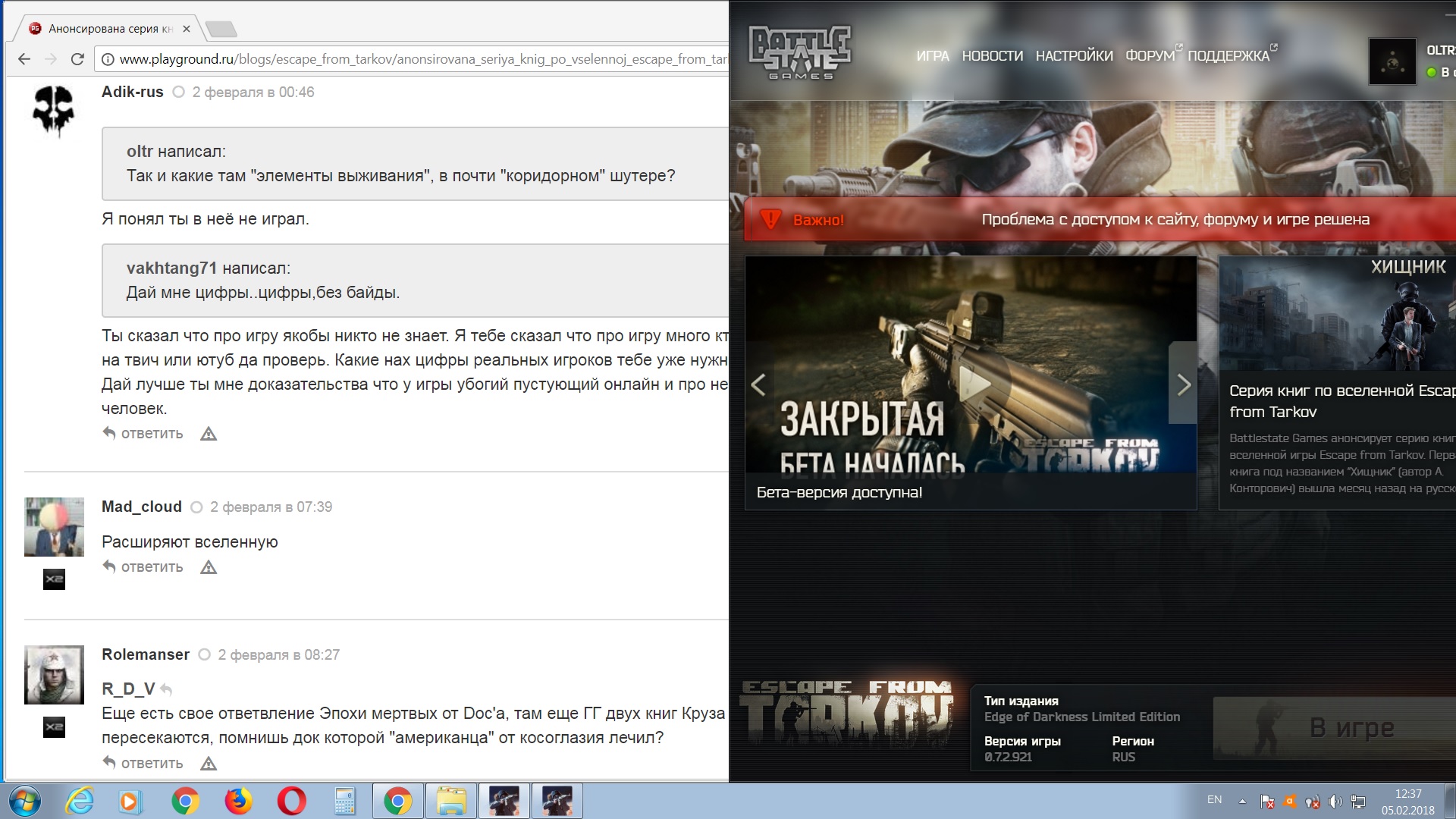Play the closed beta video
Screen dimensions: 1456x819
974,383
